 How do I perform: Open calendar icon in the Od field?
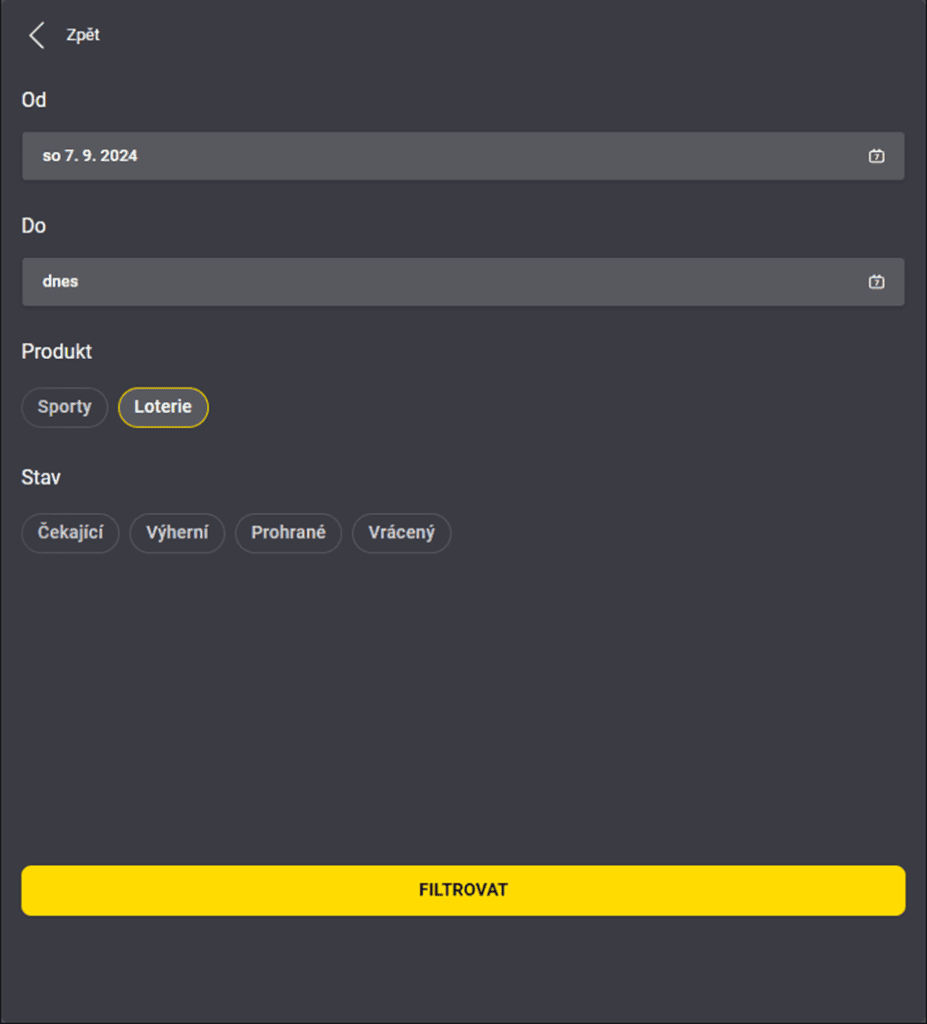[876, 156]
